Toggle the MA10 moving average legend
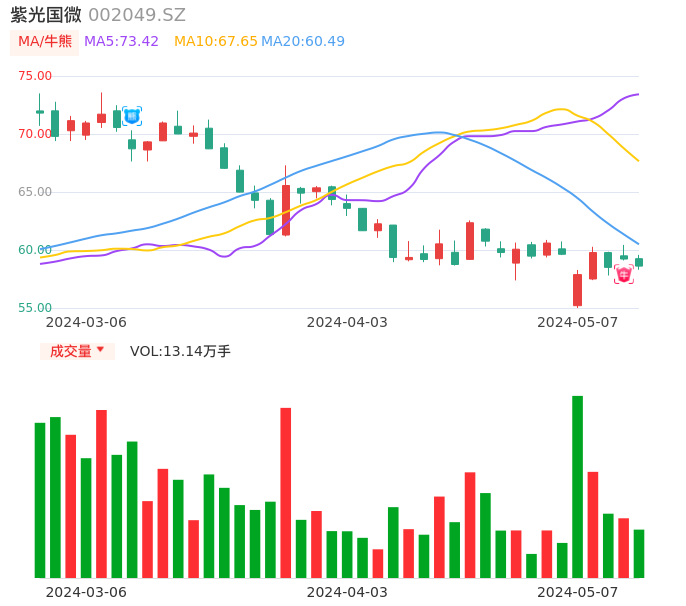686x606 pixels. 215,42
